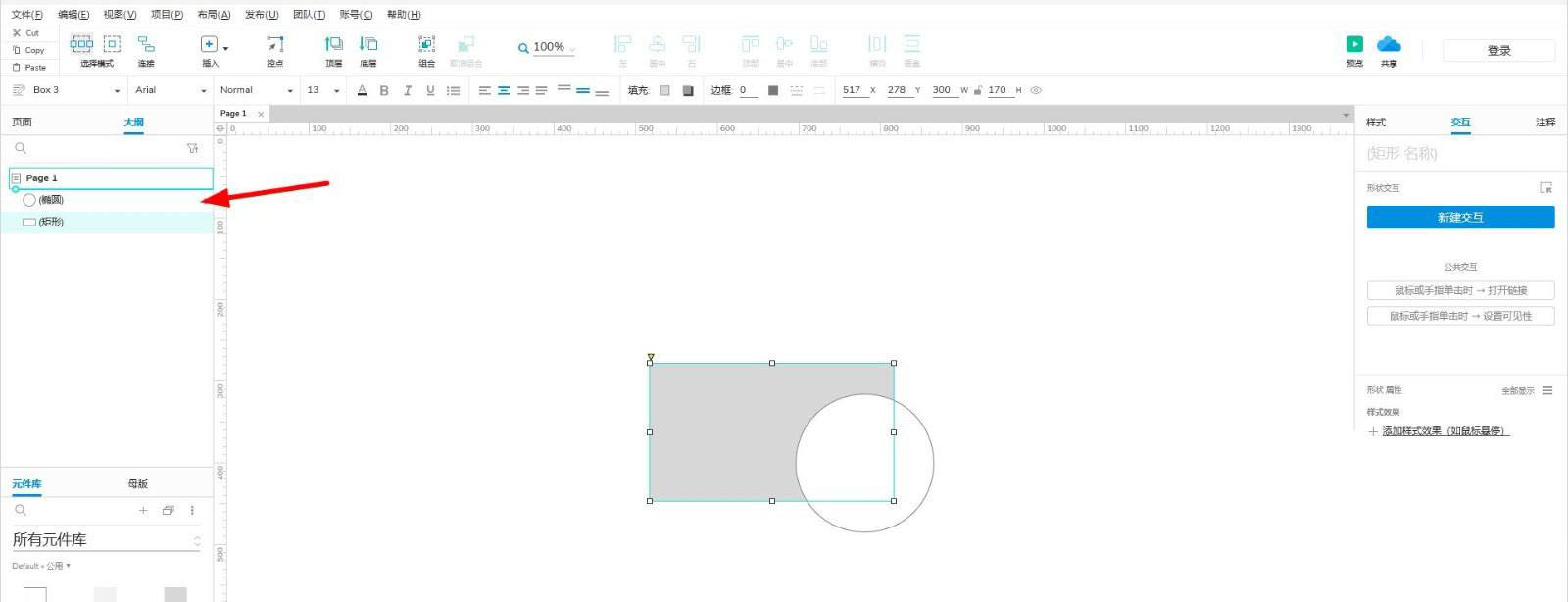Click the Share (共享) cloud icon
This screenshot has height=602, width=1568.
click(1389, 44)
